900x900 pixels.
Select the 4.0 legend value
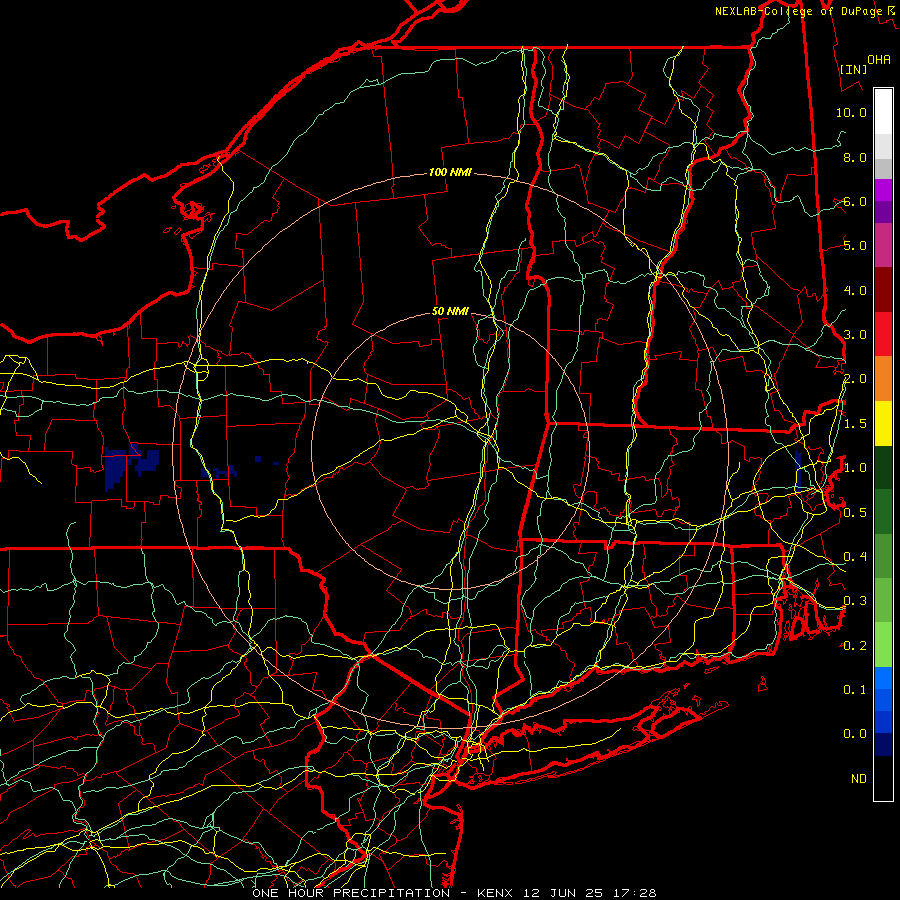coord(855,290)
